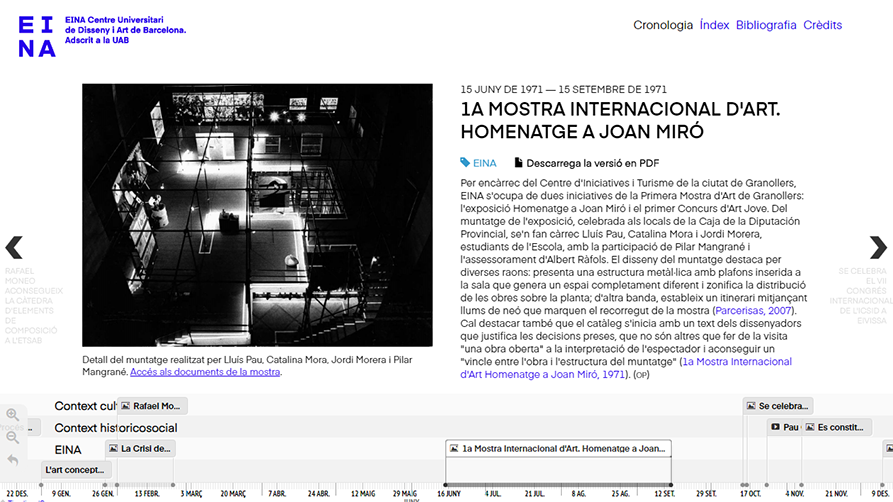Select the Es constit... timeline event

pyautogui.click(x=837, y=427)
